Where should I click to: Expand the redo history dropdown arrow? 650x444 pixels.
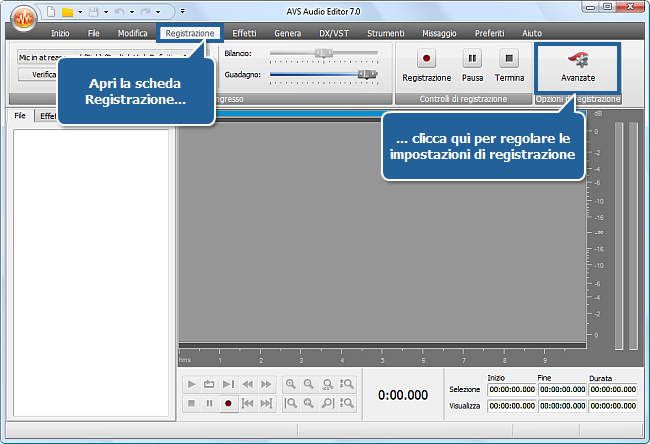[158, 12]
